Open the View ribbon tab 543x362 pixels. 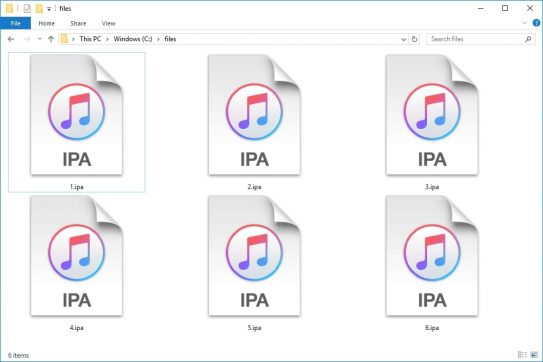[108, 23]
